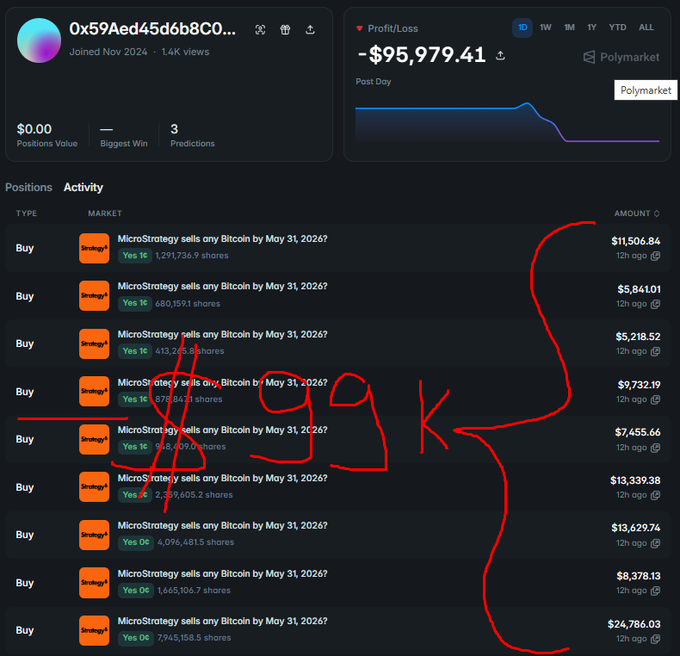Open Strategy market icon on the $13,629.74 row
This screenshot has width=680, height=656.
tap(94, 535)
